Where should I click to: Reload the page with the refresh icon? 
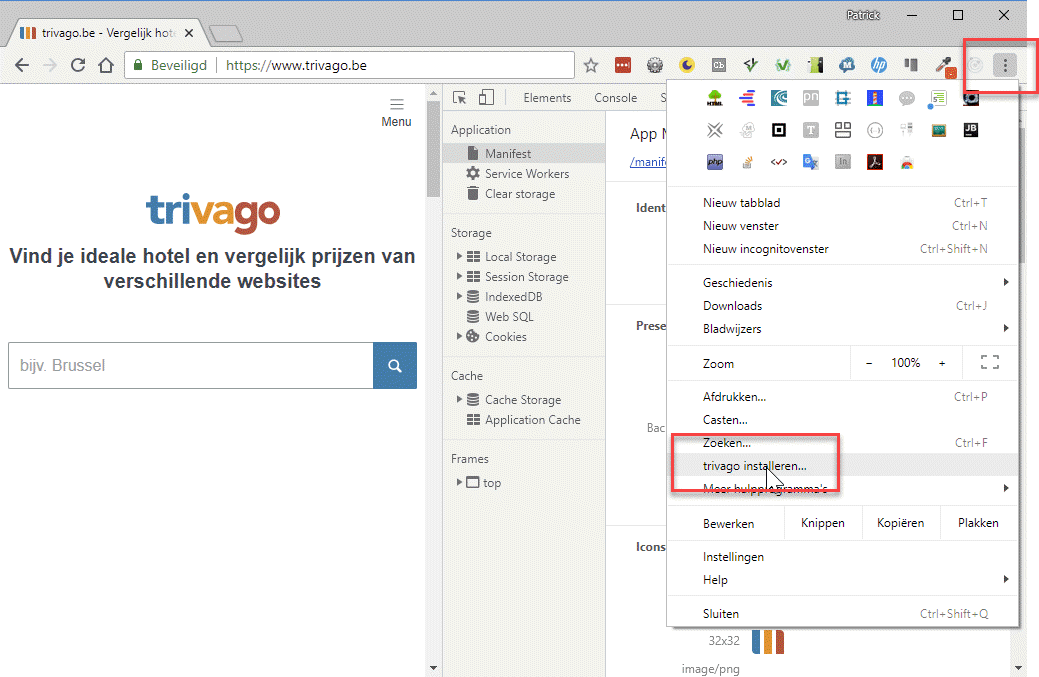click(x=77, y=66)
